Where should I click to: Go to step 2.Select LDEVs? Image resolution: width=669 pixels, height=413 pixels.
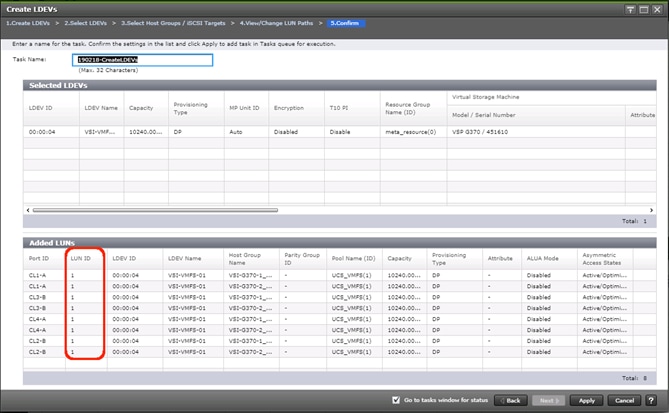[x=85, y=23]
